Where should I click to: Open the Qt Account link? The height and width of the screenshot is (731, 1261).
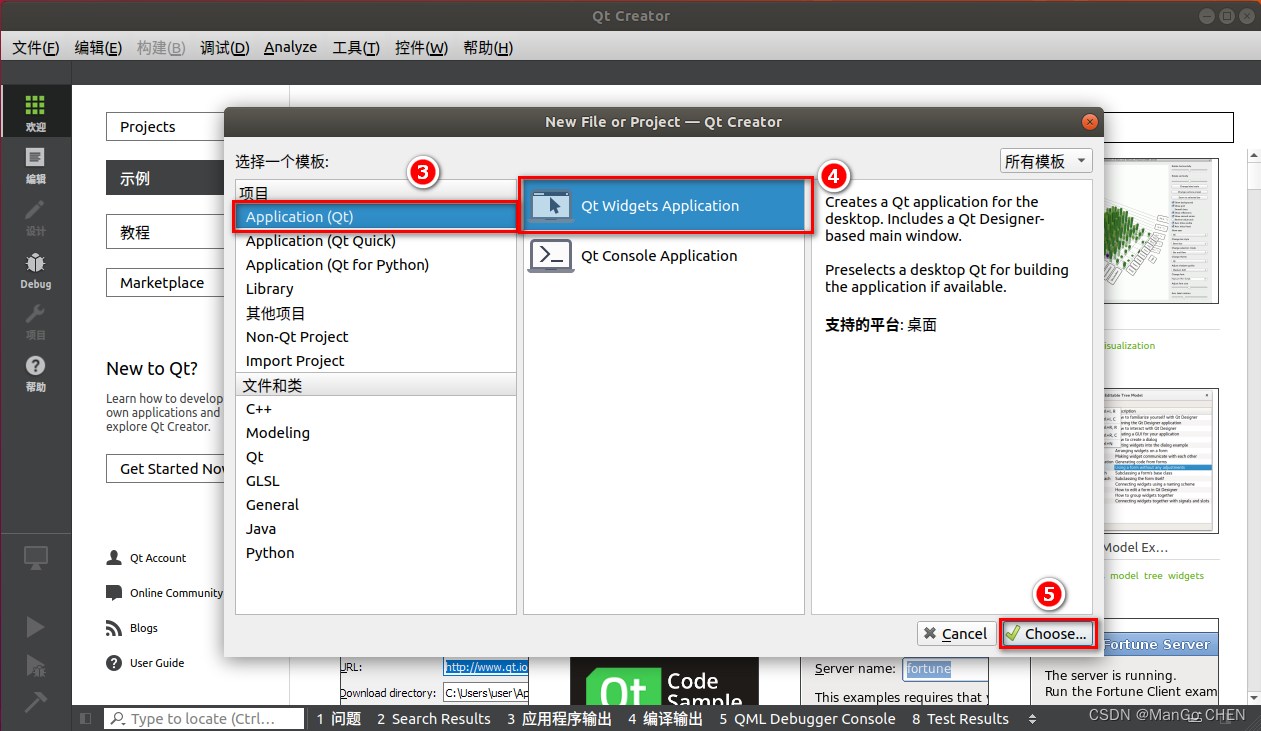[158, 558]
